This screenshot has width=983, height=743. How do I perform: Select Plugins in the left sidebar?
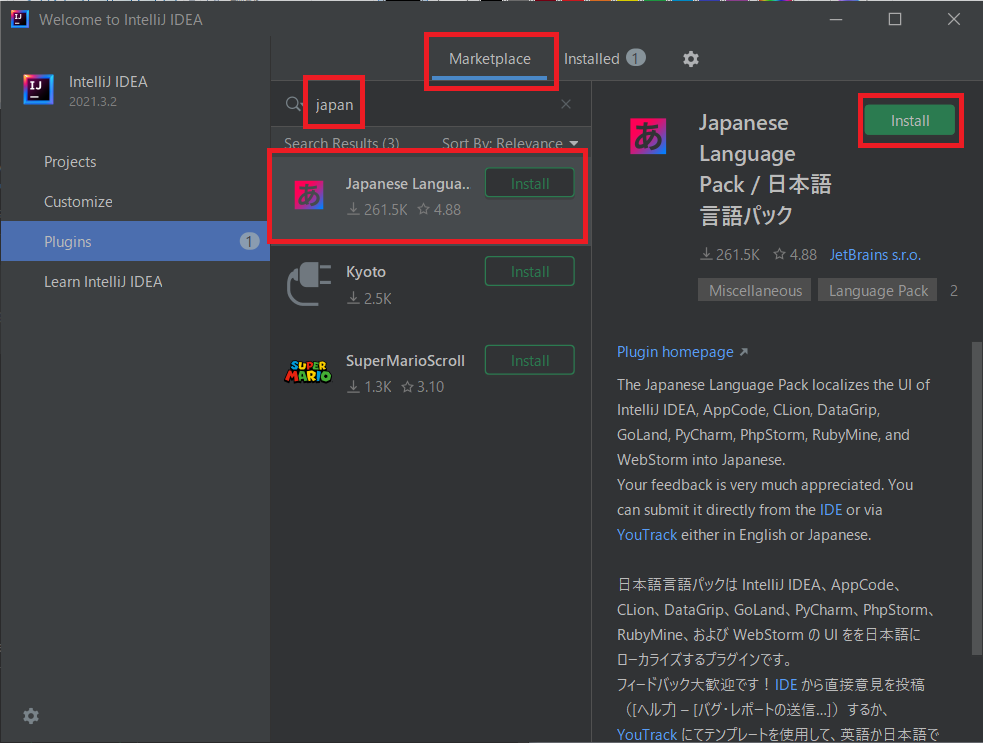(x=135, y=241)
